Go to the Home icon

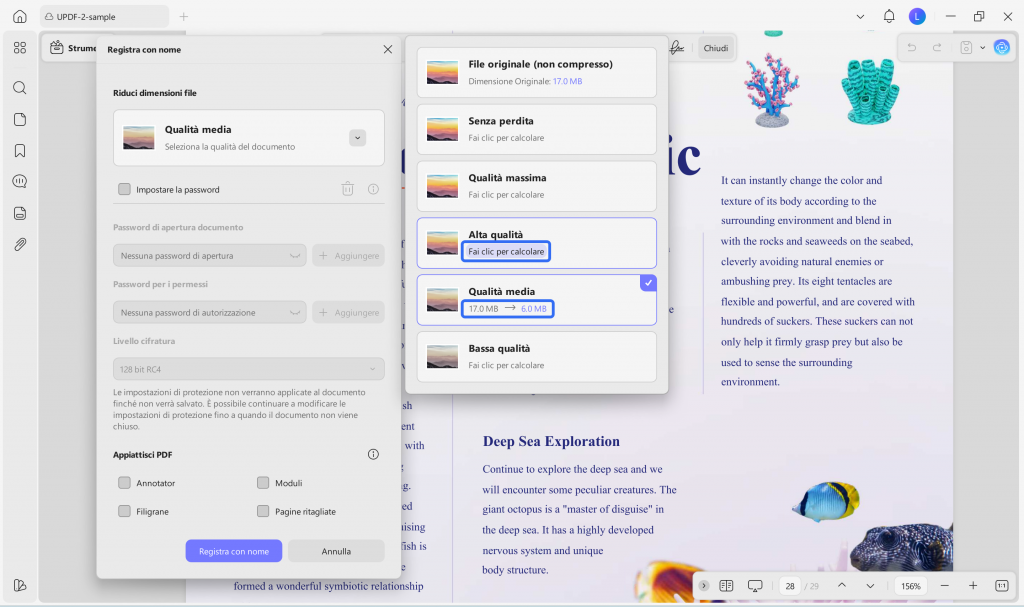pos(20,16)
